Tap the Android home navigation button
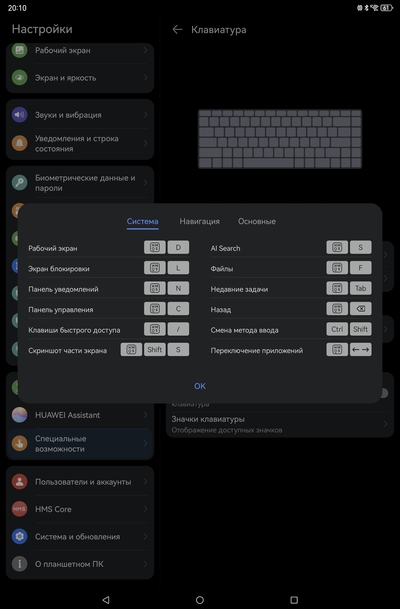The width and height of the screenshot is (400, 609). 200,600
